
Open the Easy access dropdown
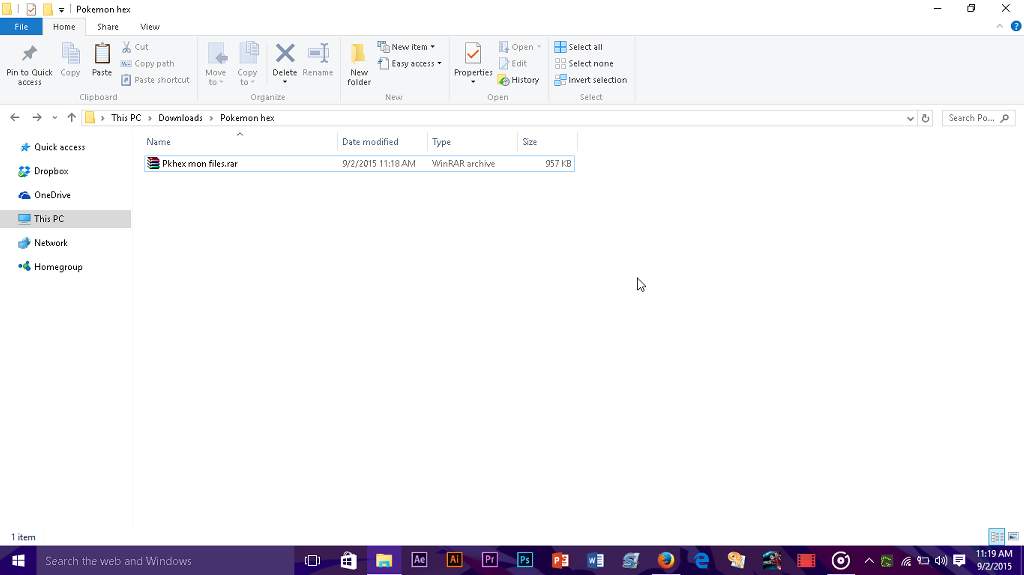(x=410, y=63)
